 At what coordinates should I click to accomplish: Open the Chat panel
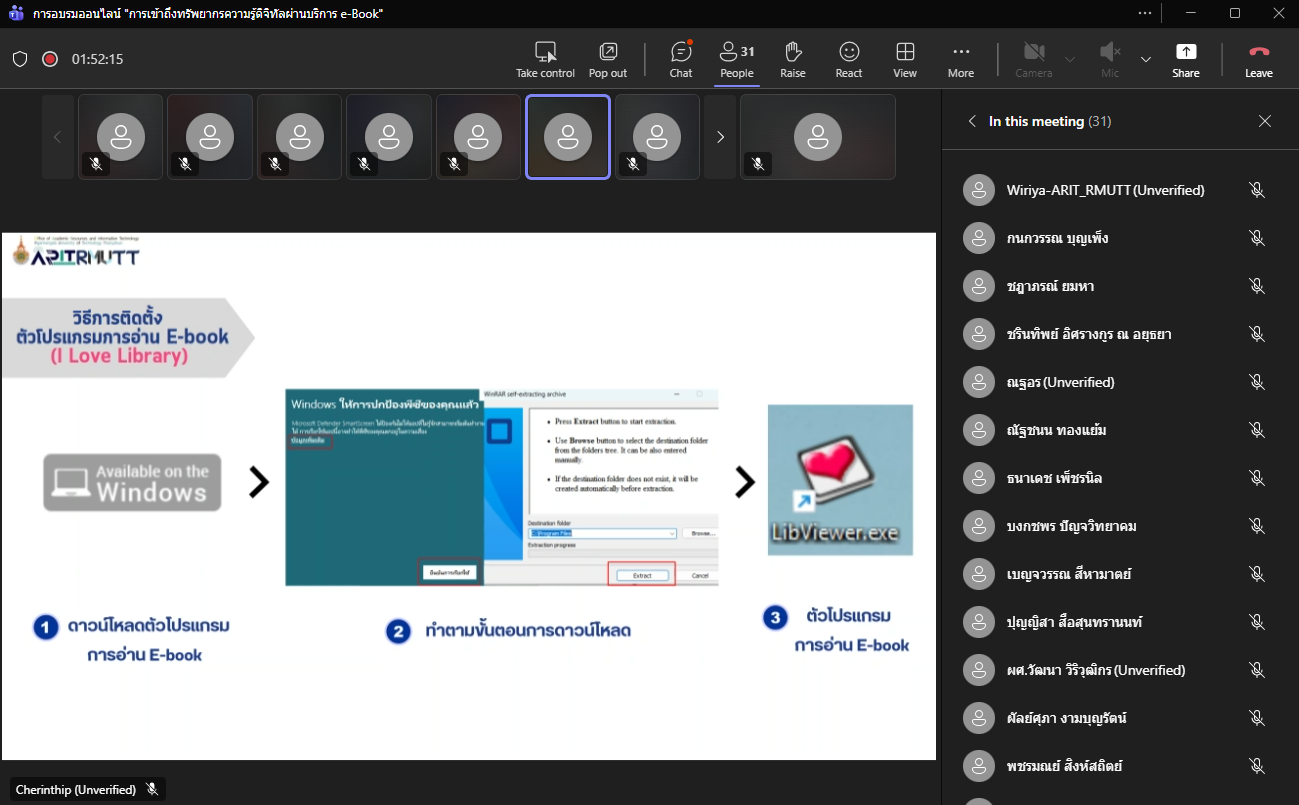point(681,59)
